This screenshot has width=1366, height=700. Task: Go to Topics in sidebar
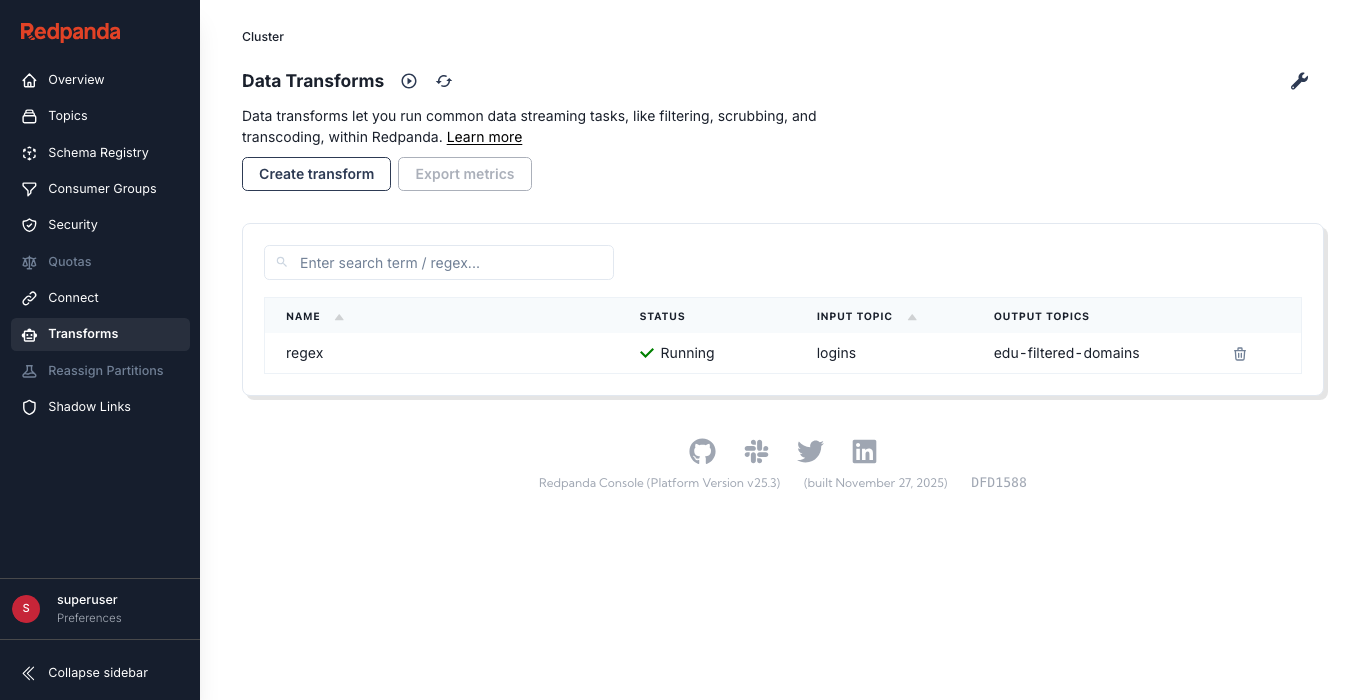68,116
